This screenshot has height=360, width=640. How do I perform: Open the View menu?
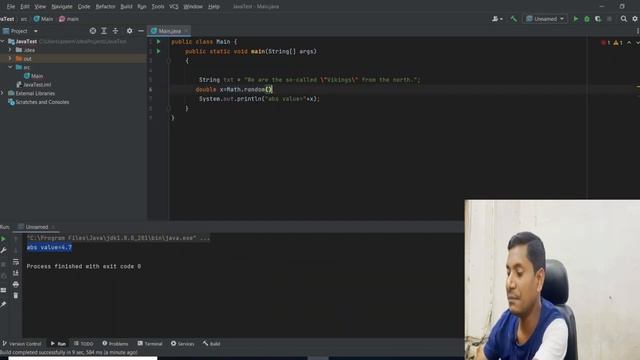click(x=40, y=7)
